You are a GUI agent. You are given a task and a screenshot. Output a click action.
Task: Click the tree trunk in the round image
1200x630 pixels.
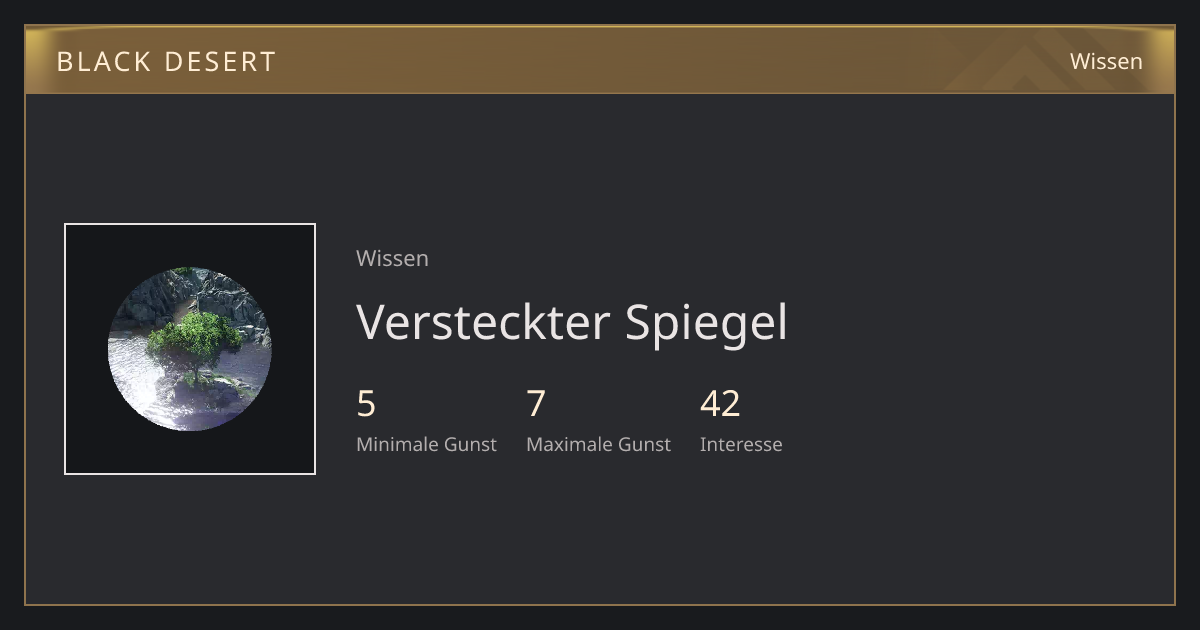click(x=196, y=373)
